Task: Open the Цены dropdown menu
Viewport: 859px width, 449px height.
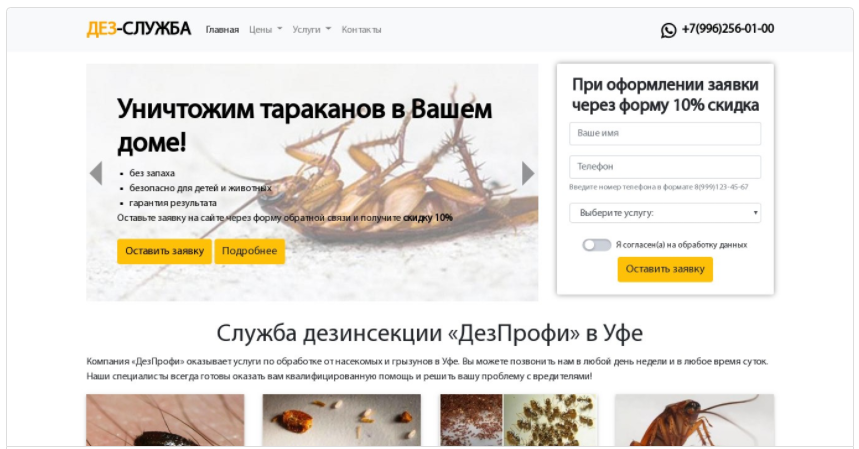Action: [x=265, y=30]
